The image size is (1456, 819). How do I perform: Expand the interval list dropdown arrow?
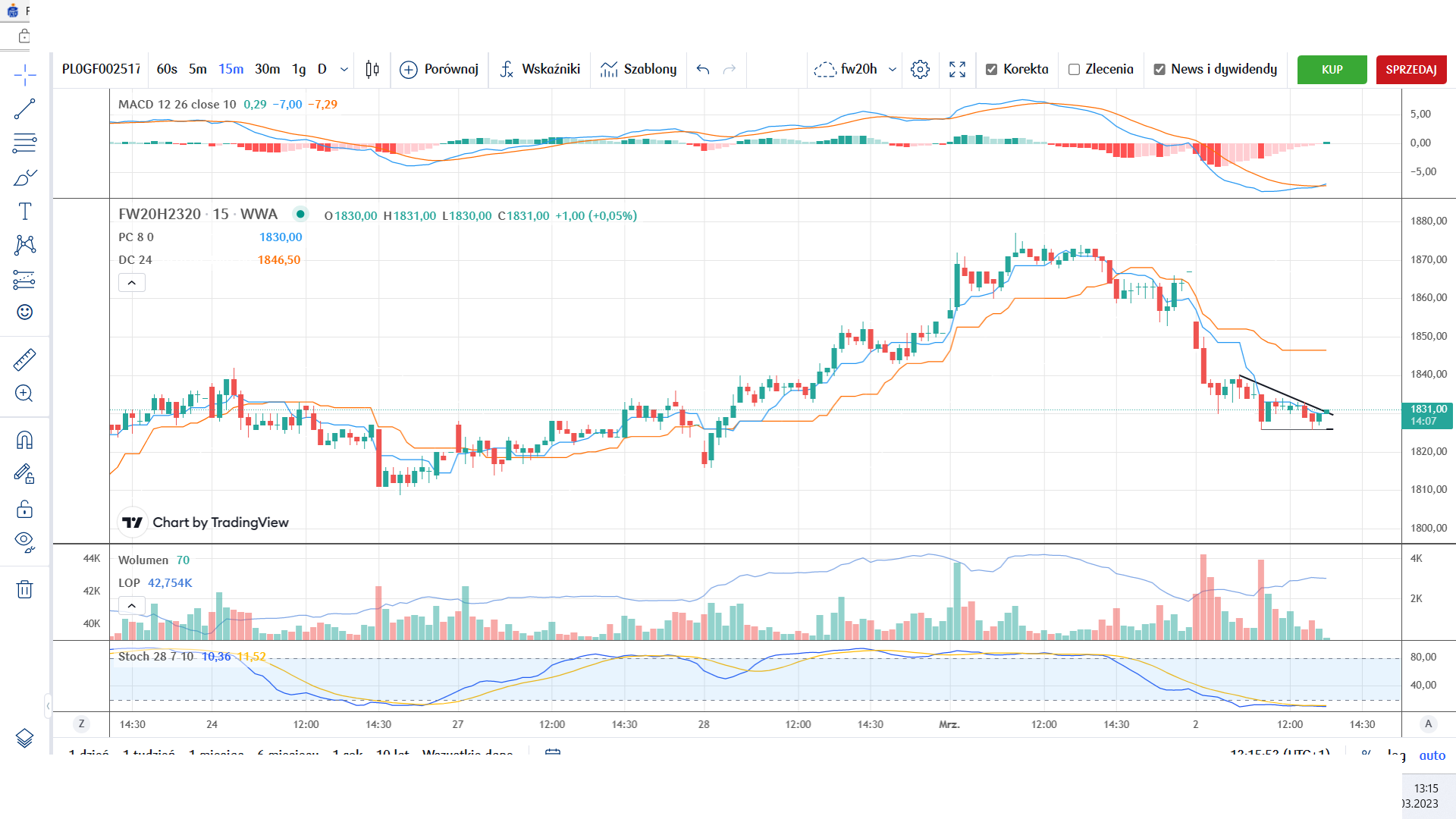point(344,69)
